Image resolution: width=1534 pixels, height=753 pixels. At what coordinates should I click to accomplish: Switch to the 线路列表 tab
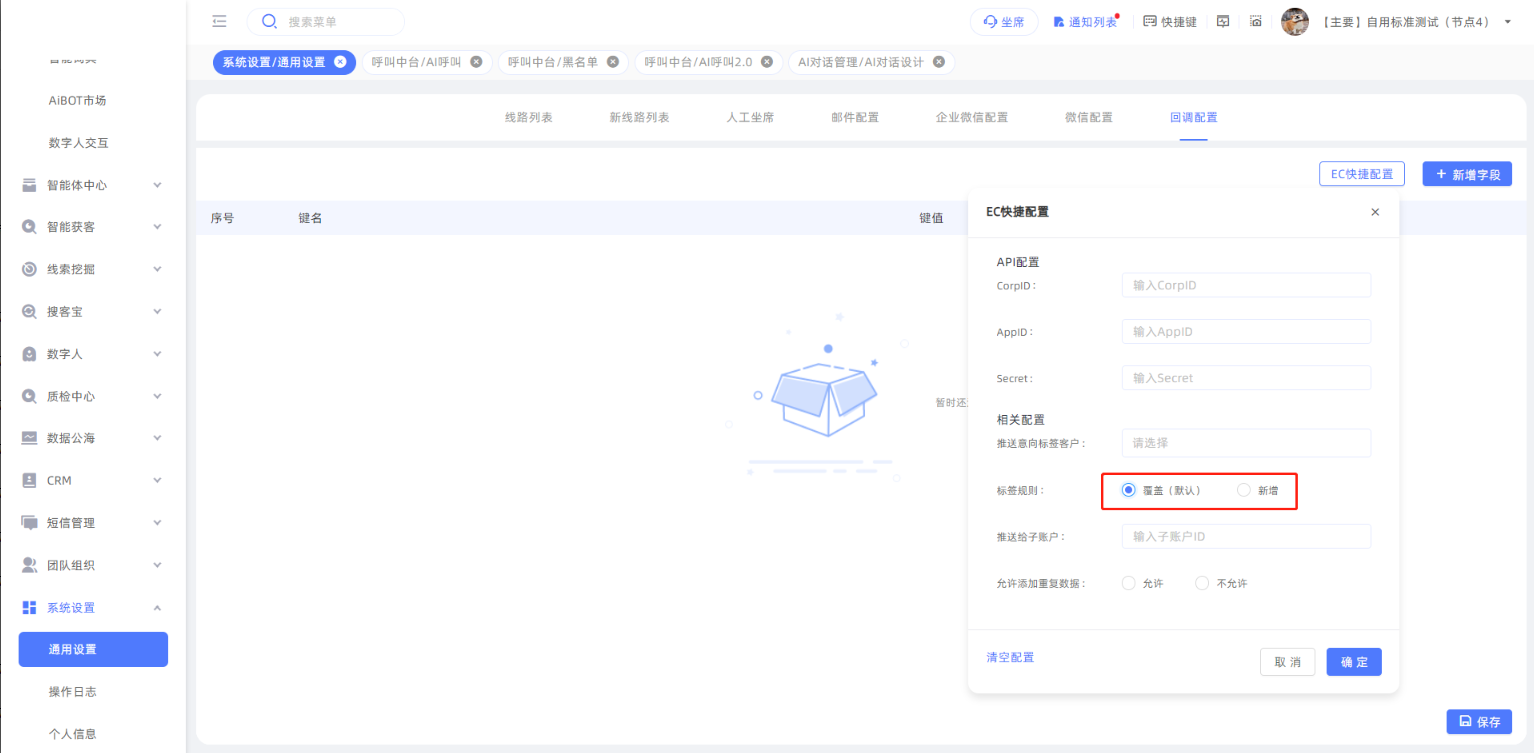point(529,117)
